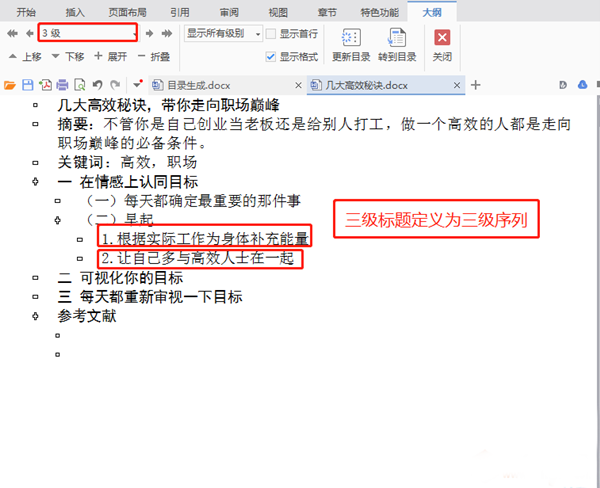The width and height of the screenshot is (600, 488).
Task: Collapse the 一 在情感上认同目标 heading
Action: click(37, 182)
